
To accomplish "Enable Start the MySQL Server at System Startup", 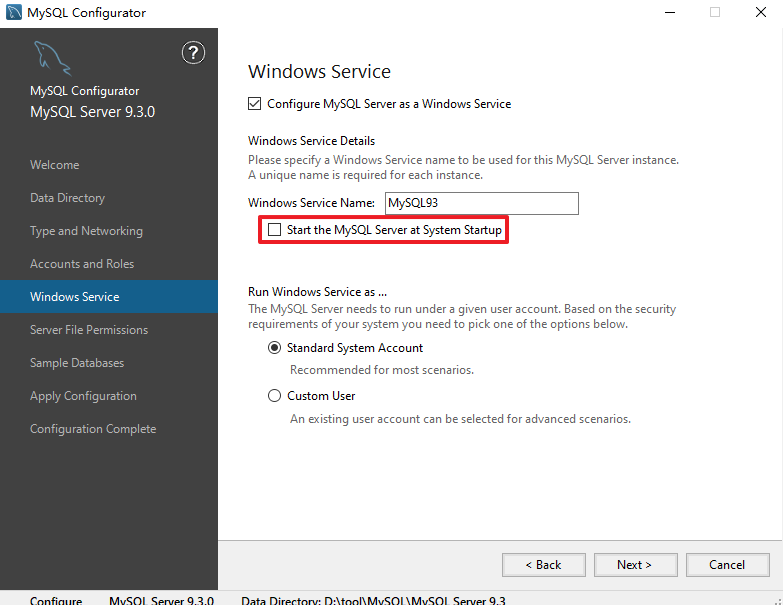I will pyautogui.click(x=275, y=230).
